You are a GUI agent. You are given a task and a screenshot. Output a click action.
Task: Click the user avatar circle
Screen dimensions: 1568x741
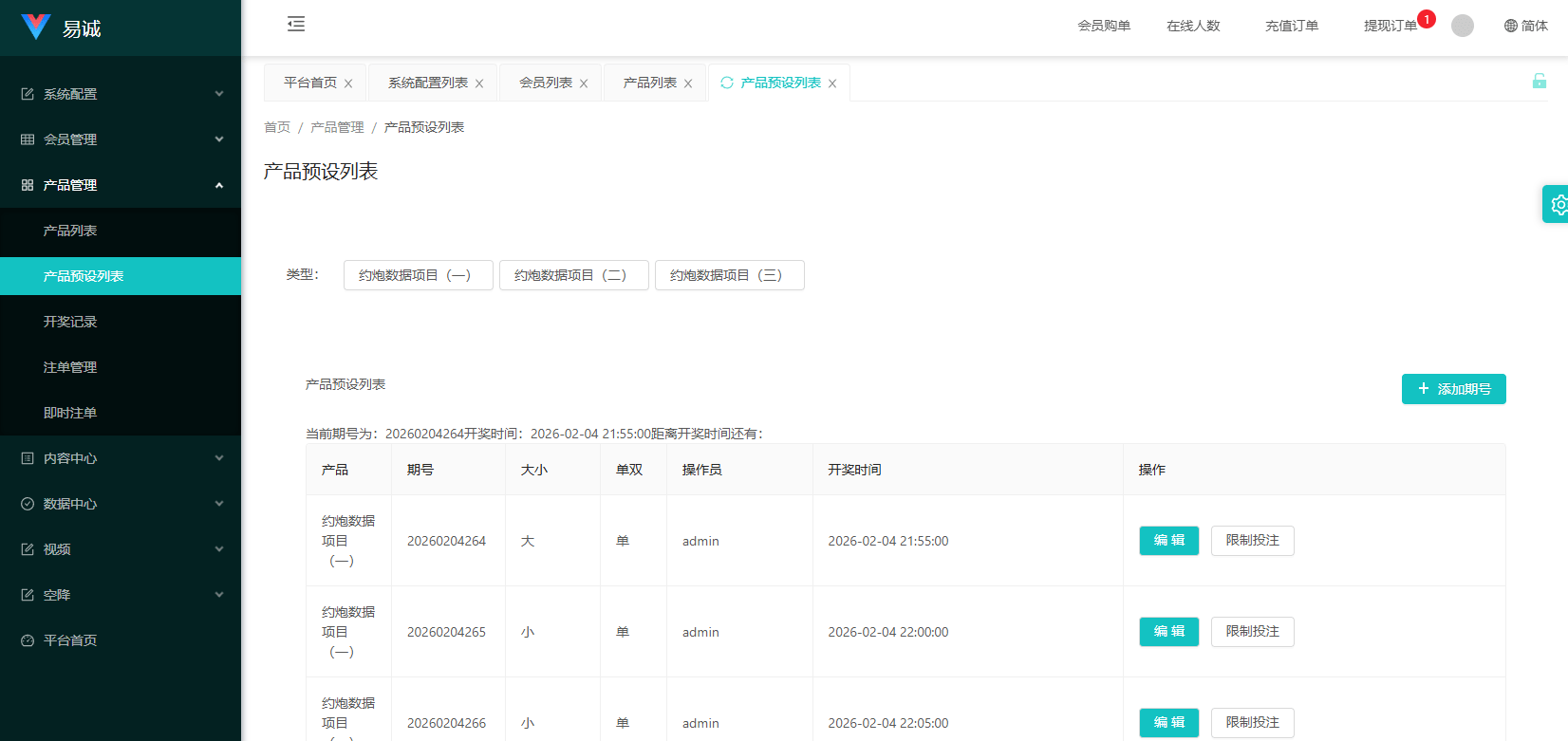tap(1463, 26)
